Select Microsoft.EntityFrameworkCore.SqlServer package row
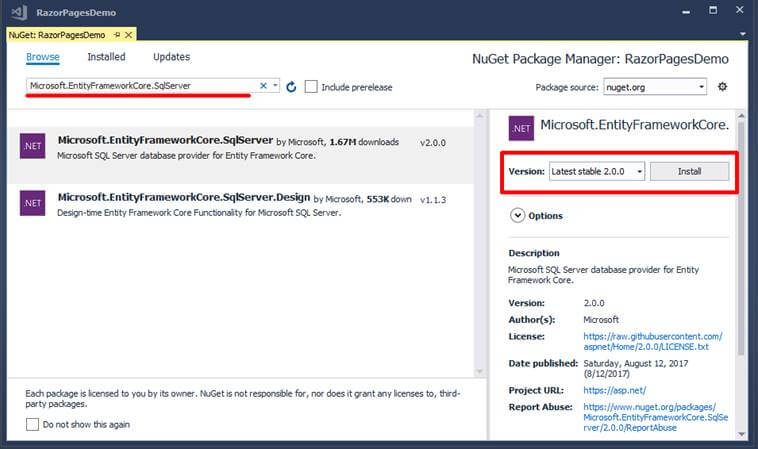 [x=240, y=155]
